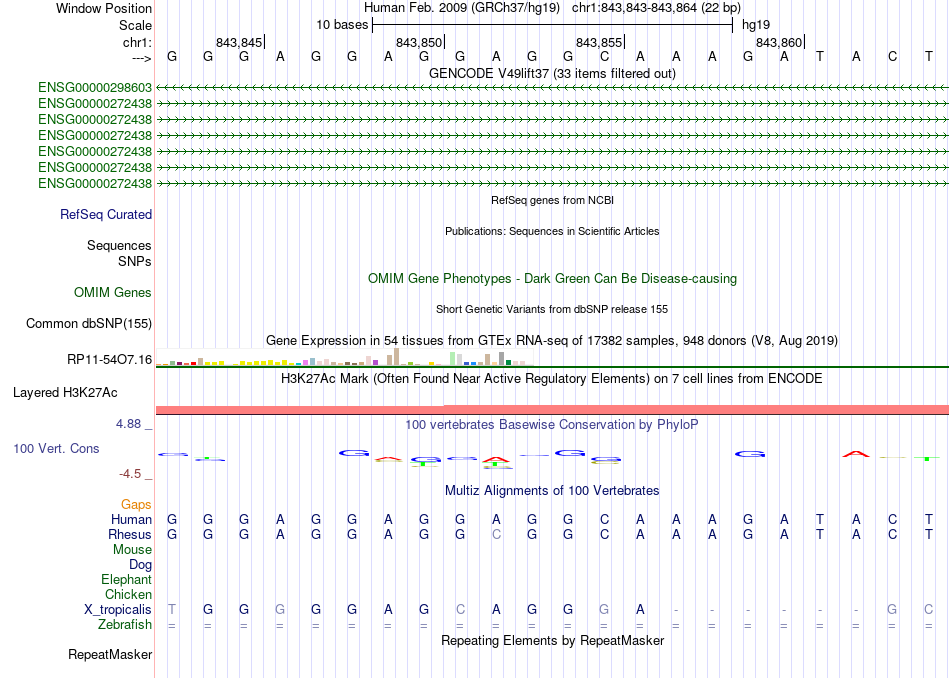950x678 pixels.
Task: Select the Sequences publications track label
Action: pyautogui.click(x=119, y=245)
